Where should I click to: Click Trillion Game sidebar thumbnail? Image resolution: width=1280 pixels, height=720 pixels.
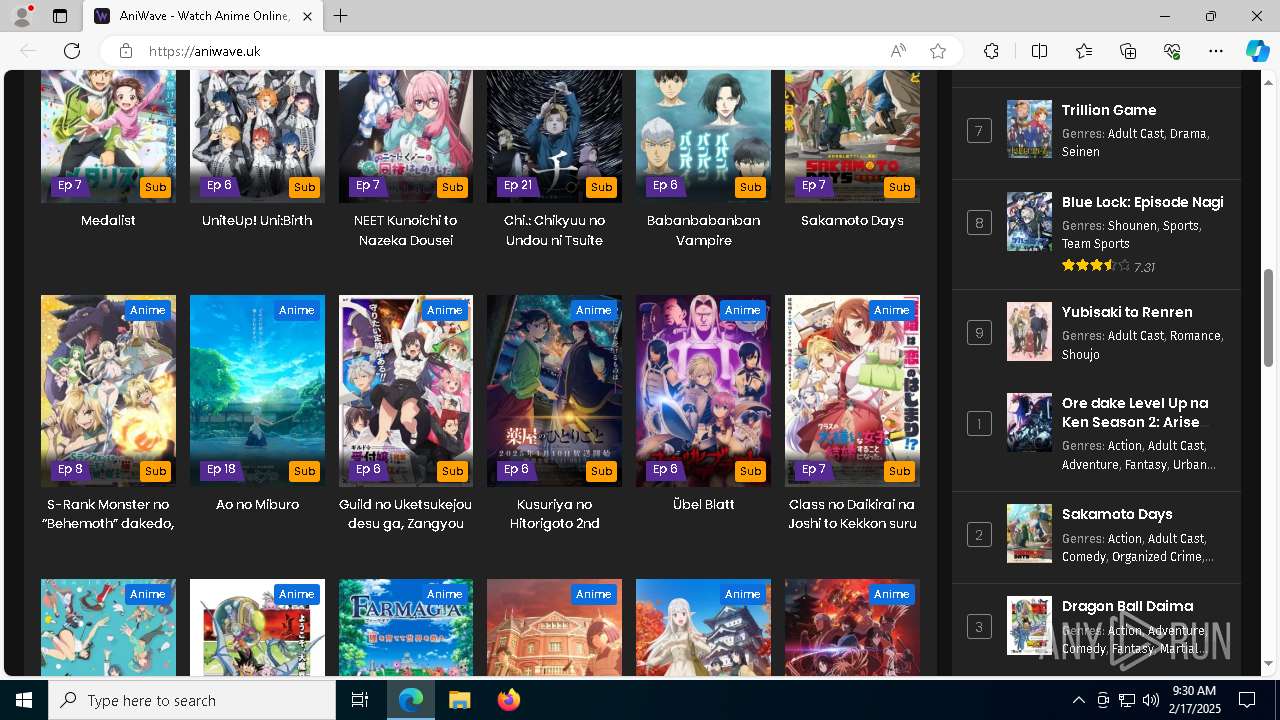(1029, 129)
